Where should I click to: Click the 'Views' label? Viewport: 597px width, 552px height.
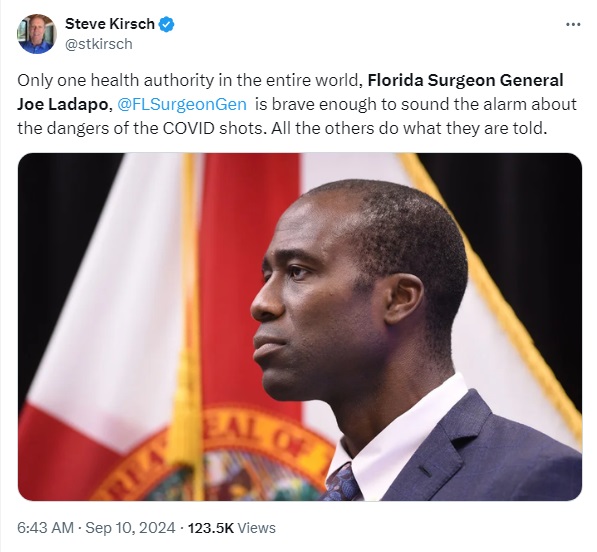[x=257, y=528]
